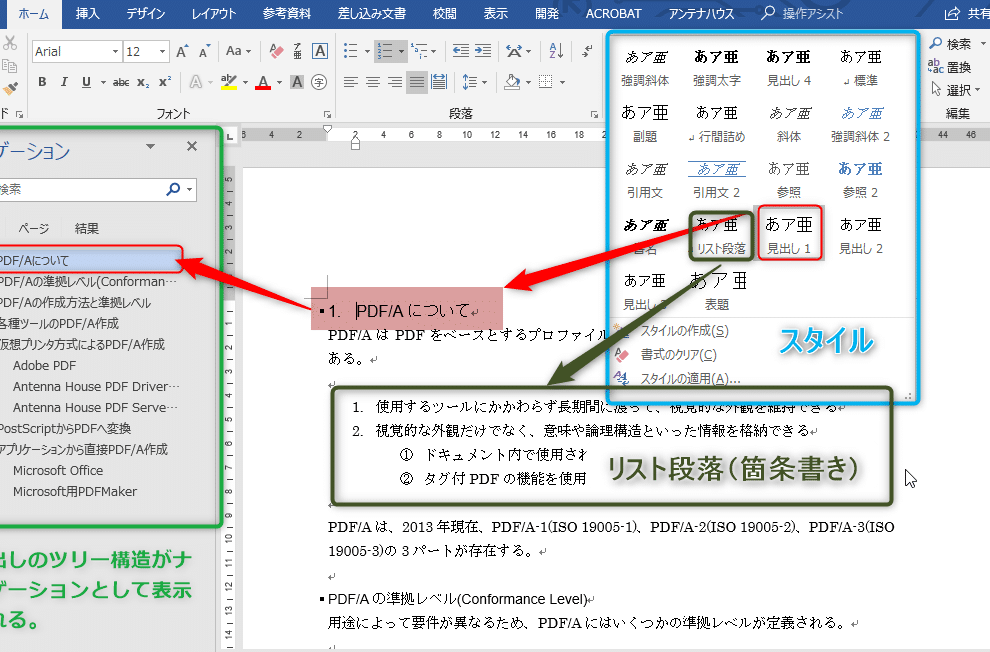Click the red font color swatch
This screenshot has height=652, width=990.
(263, 82)
